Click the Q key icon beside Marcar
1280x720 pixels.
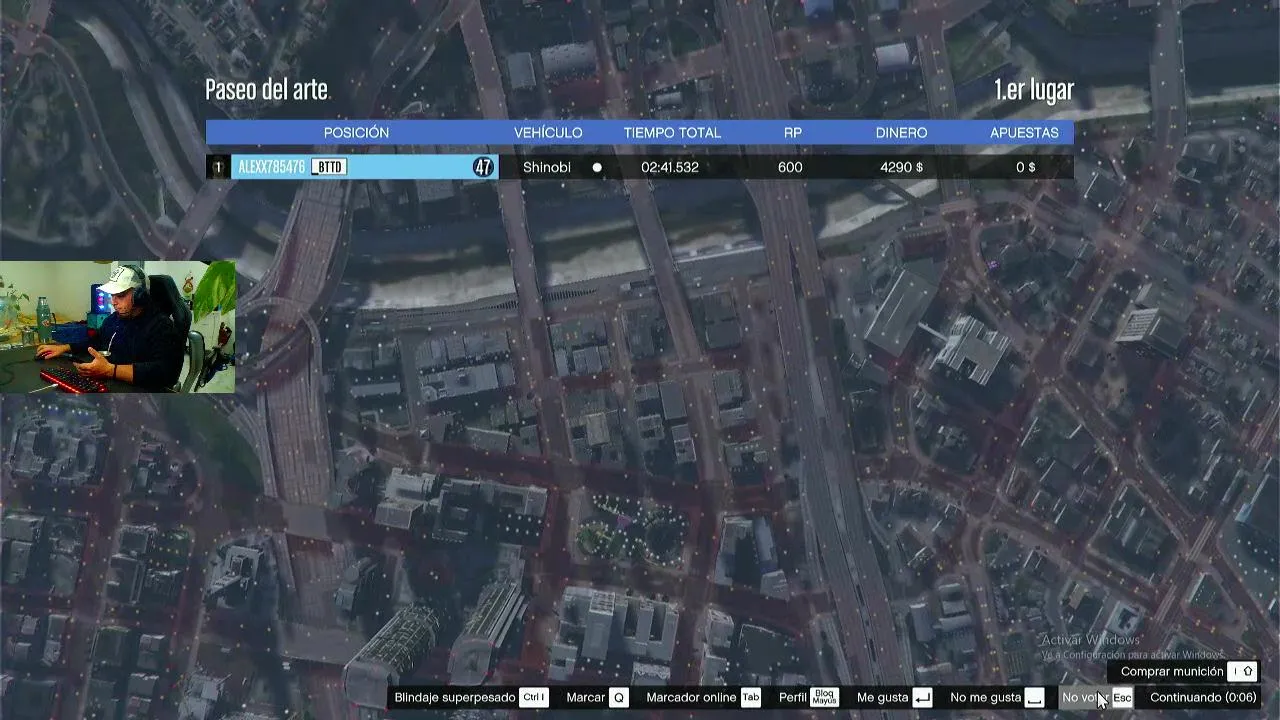(x=619, y=698)
